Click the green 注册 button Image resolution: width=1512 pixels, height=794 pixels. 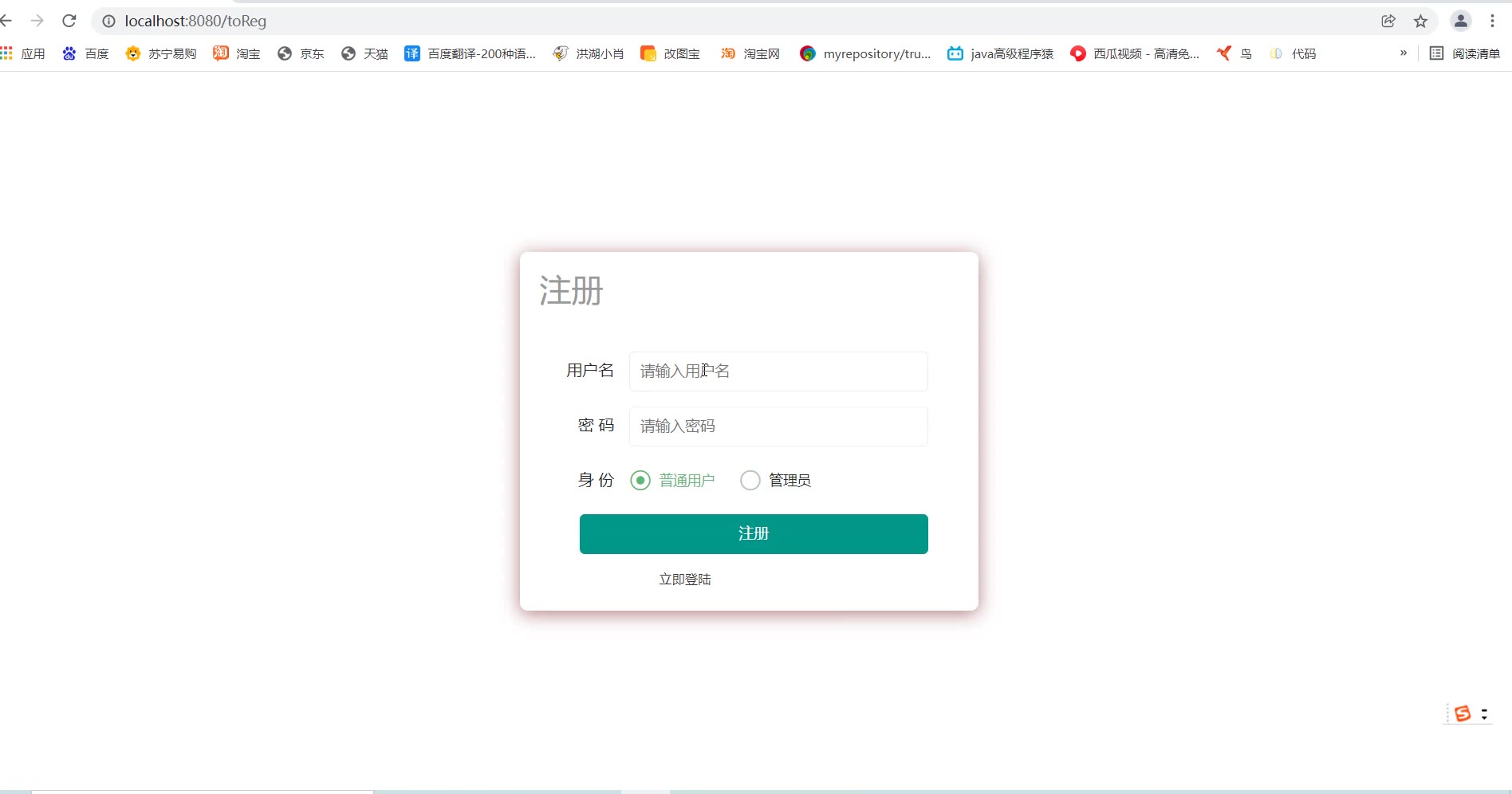[754, 534]
